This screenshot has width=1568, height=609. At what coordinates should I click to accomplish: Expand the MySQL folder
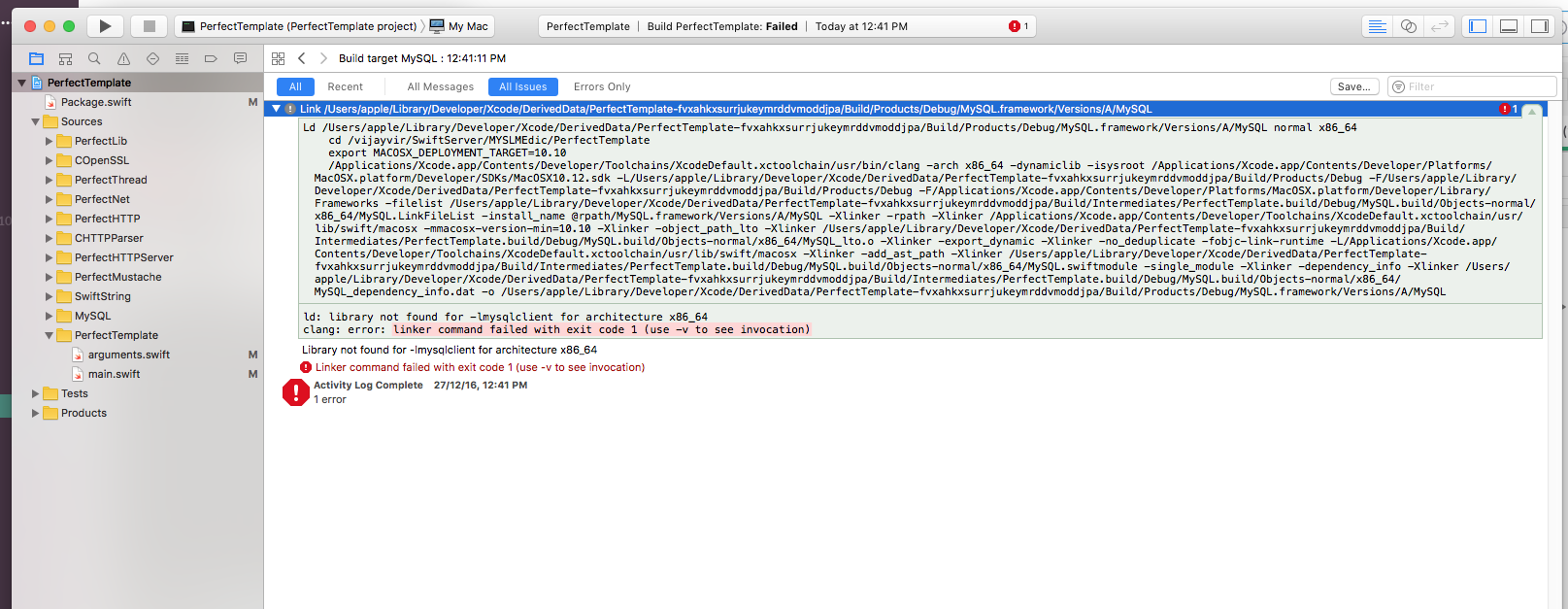click(x=49, y=316)
